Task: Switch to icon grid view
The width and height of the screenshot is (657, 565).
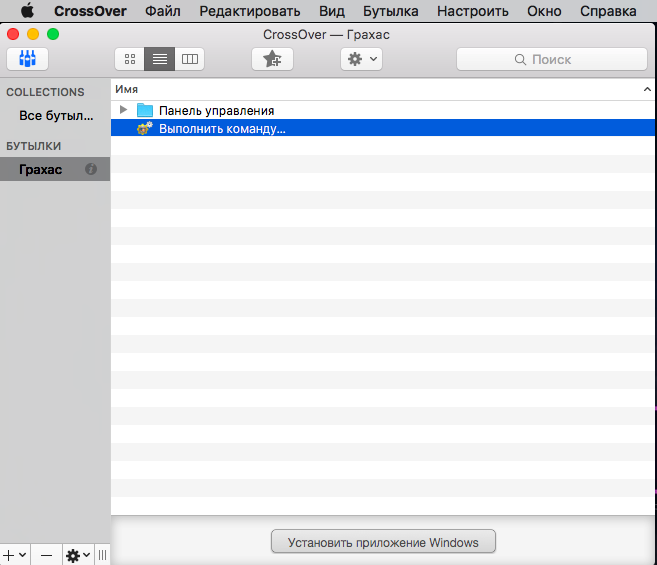Action: click(x=130, y=59)
